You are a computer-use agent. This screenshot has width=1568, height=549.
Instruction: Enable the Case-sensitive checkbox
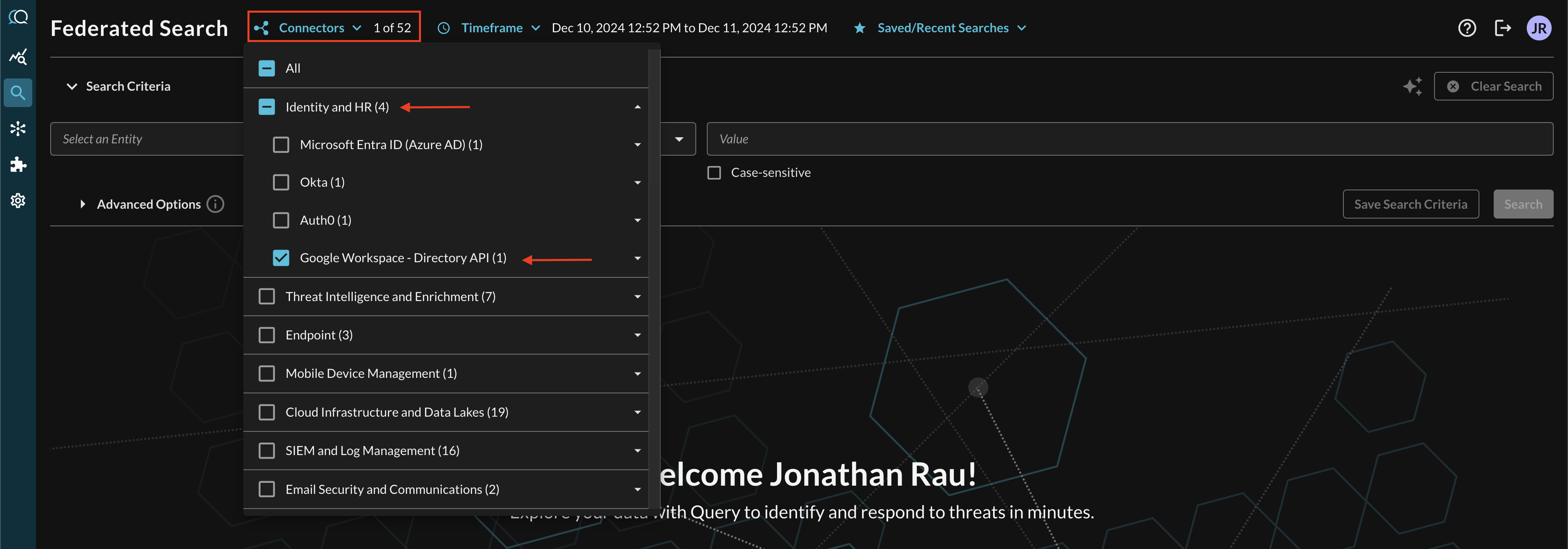point(714,173)
